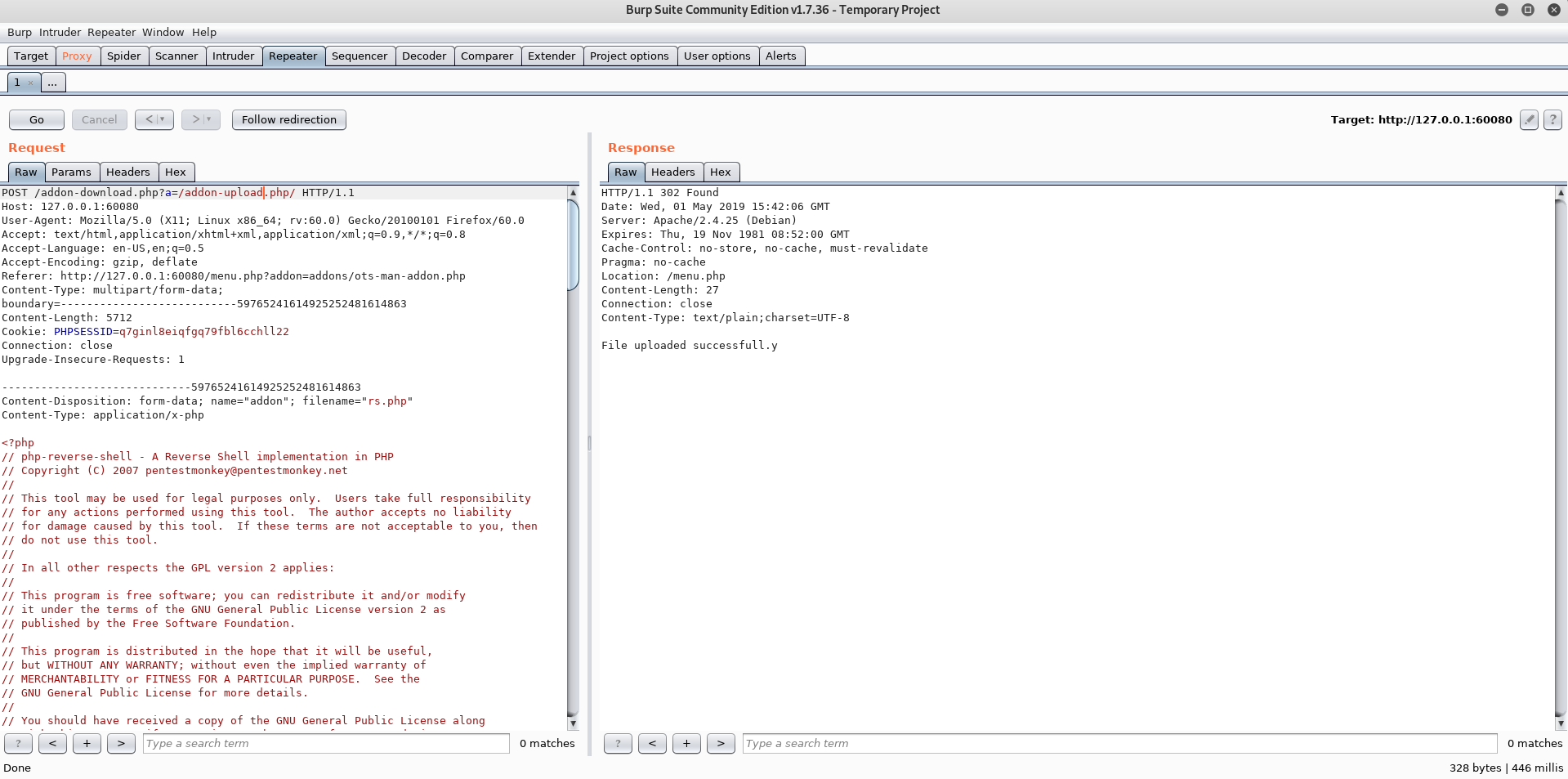Screen dimensions: 1568x779
Task: Click the Go button to send request
Action: click(x=37, y=119)
